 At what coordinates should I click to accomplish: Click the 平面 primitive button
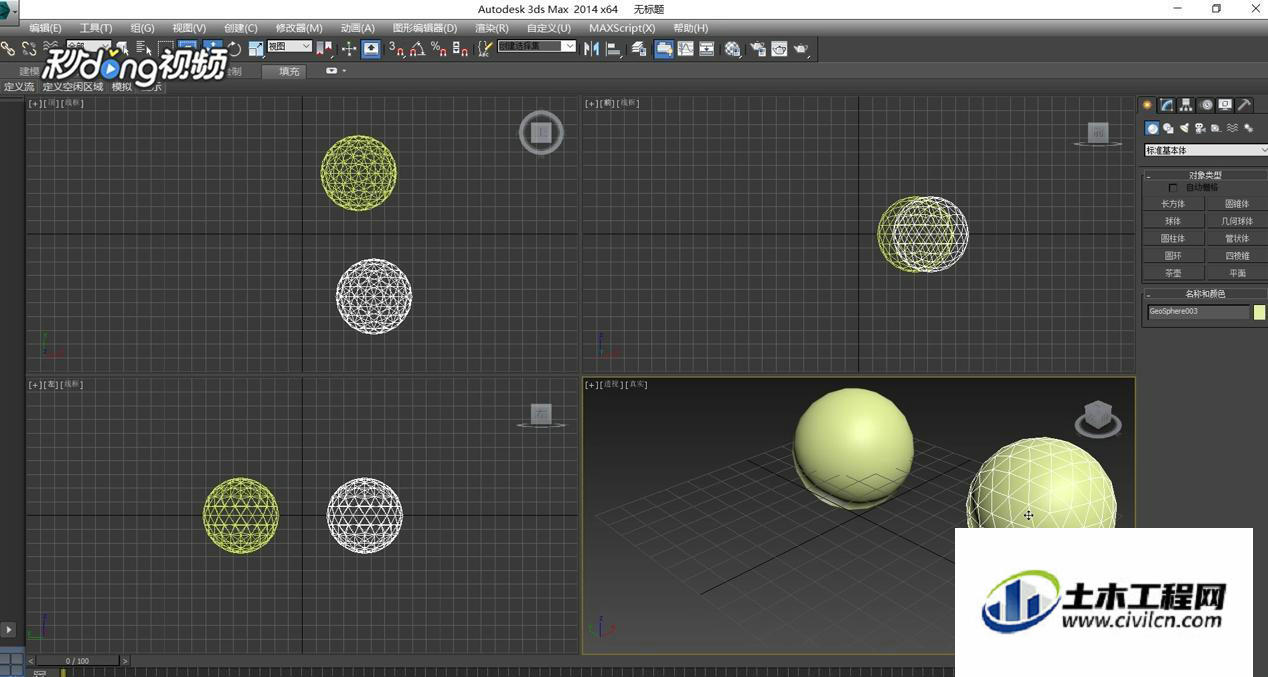click(x=1237, y=273)
